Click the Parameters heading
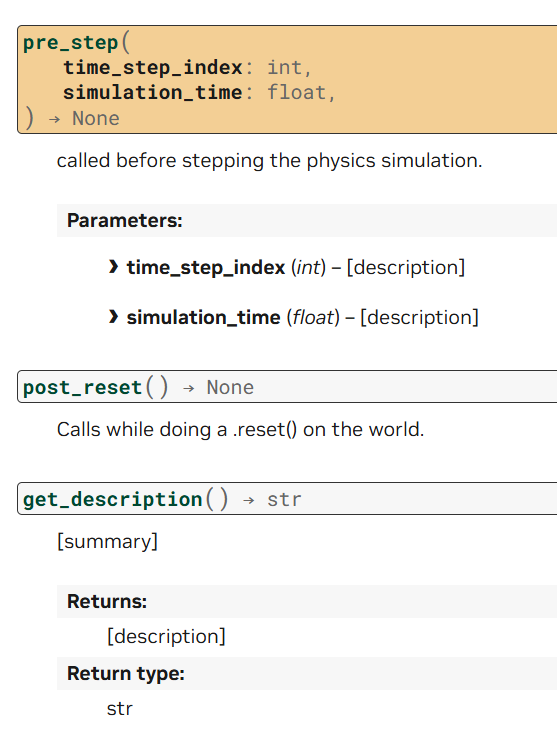Viewport: 557px width, 737px height. click(125, 220)
